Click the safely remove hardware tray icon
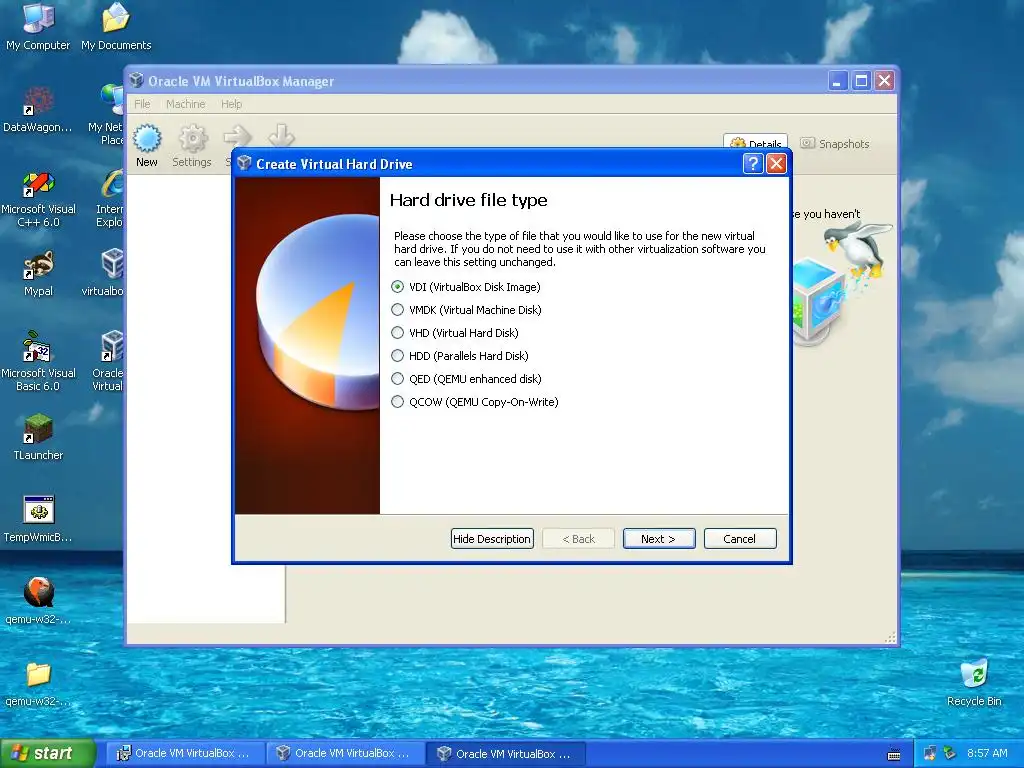1024x768 pixels. click(x=950, y=754)
